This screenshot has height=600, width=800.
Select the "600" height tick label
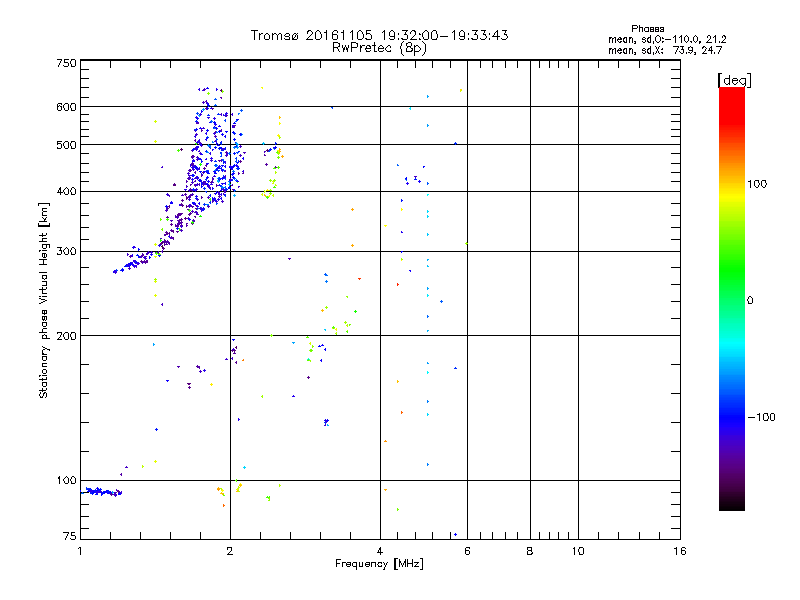[x=66, y=107]
